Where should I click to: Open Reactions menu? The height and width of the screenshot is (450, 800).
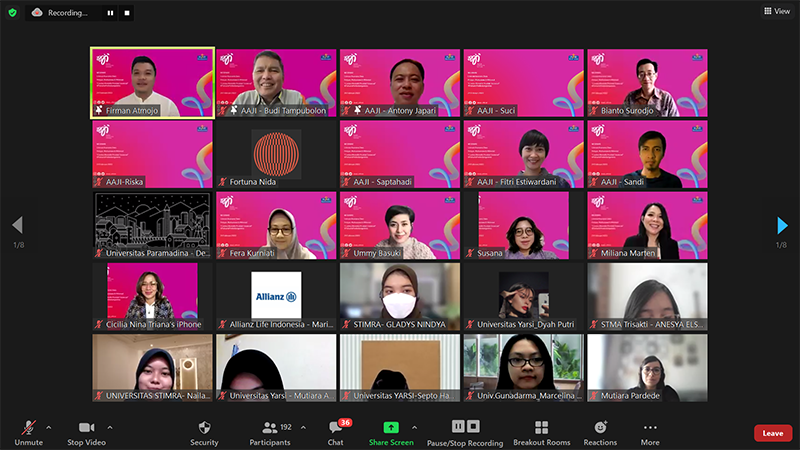tap(601, 433)
